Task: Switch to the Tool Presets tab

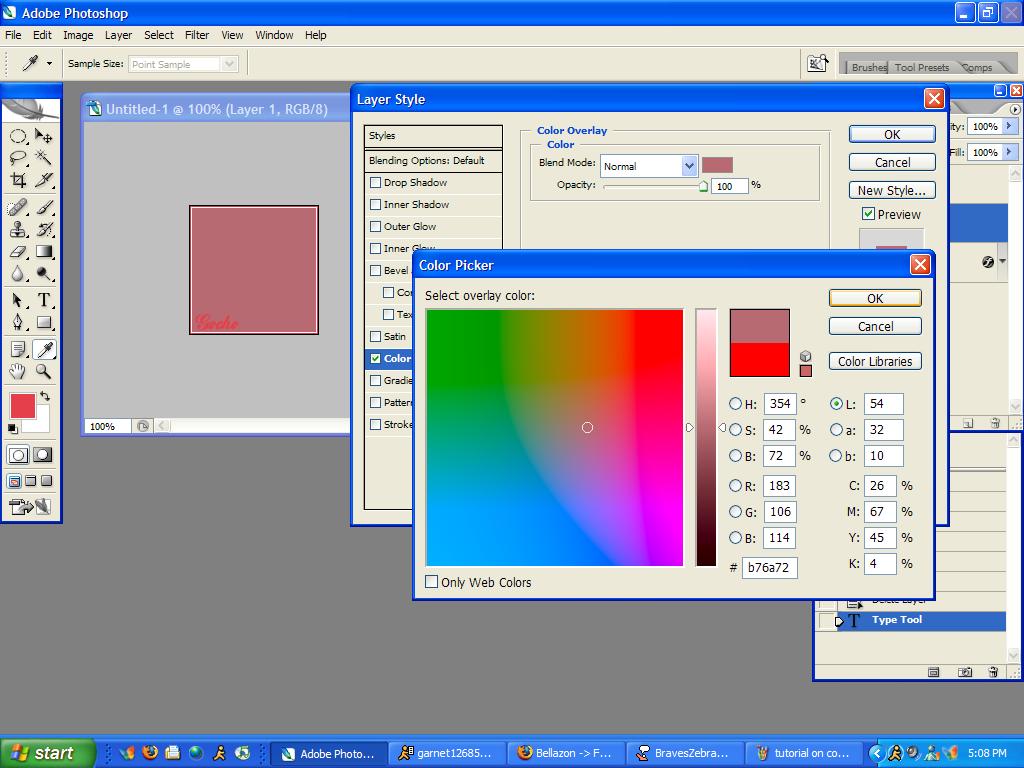Action: pyautogui.click(x=921, y=67)
